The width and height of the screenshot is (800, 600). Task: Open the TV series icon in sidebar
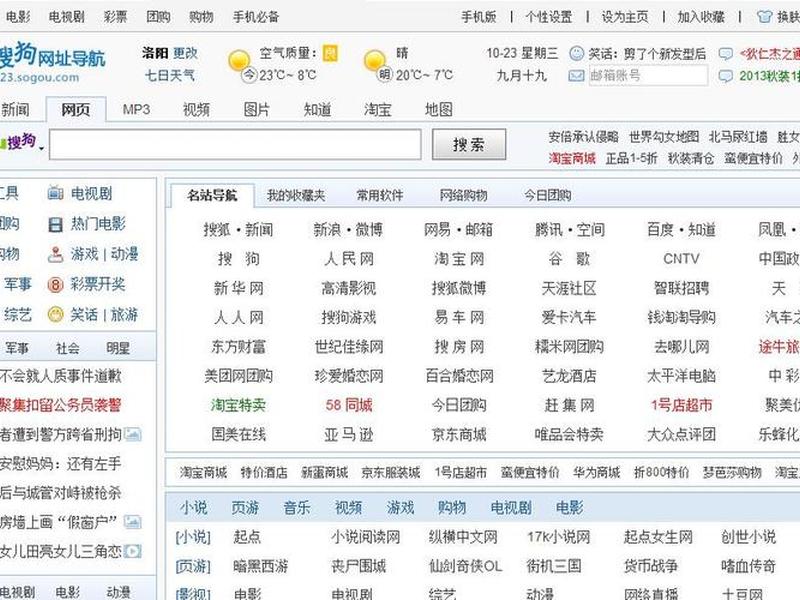55,193
